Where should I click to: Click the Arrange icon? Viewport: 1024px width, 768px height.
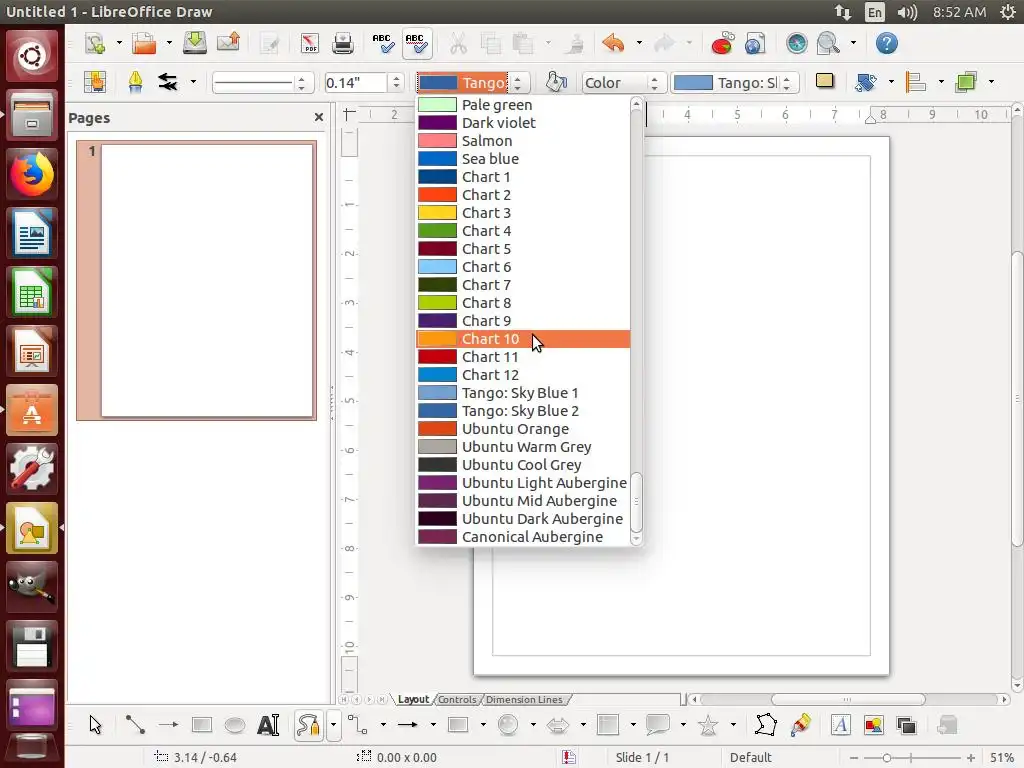[966, 82]
